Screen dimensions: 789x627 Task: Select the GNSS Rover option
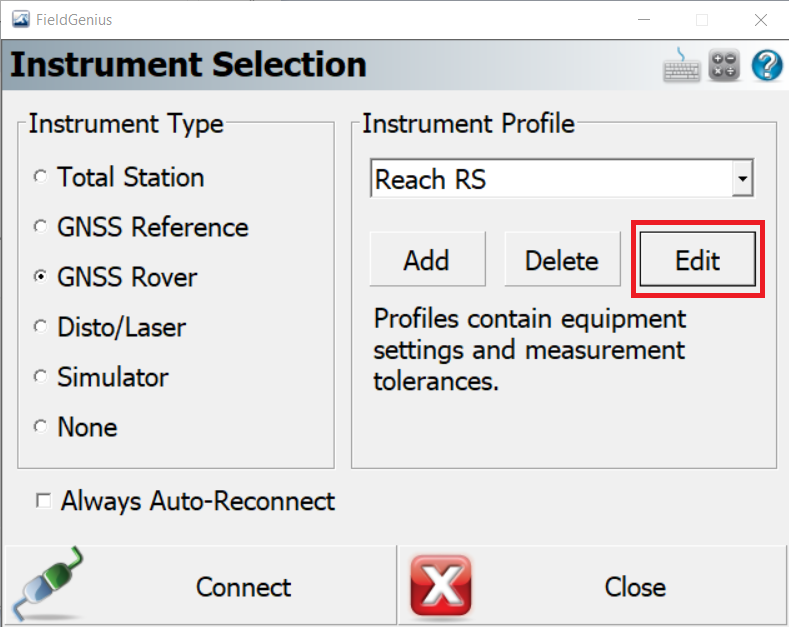point(40,276)
